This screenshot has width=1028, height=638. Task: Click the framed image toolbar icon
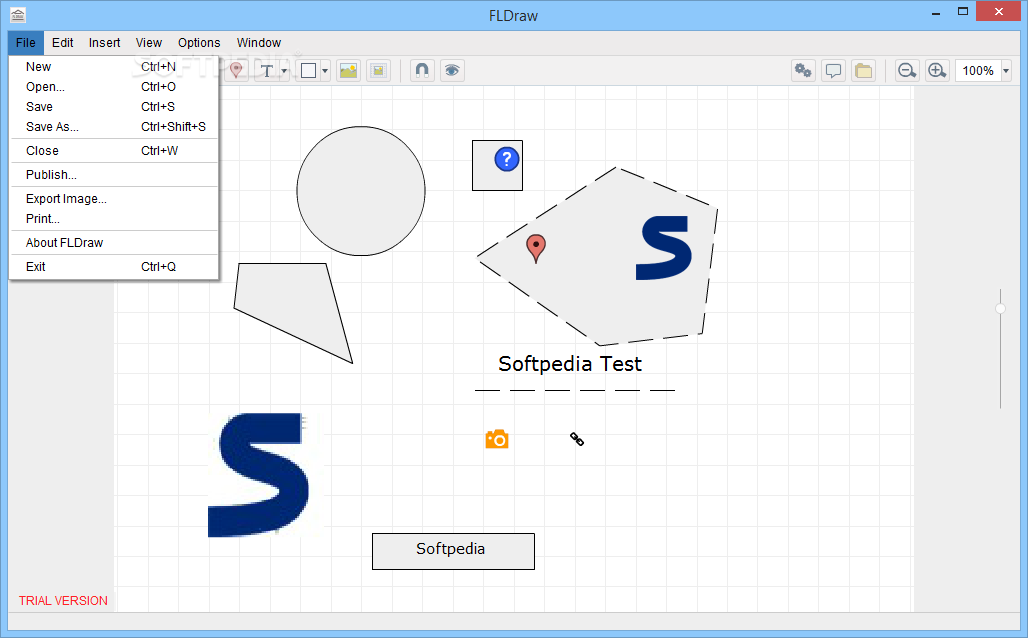click(x=378, y=70)
